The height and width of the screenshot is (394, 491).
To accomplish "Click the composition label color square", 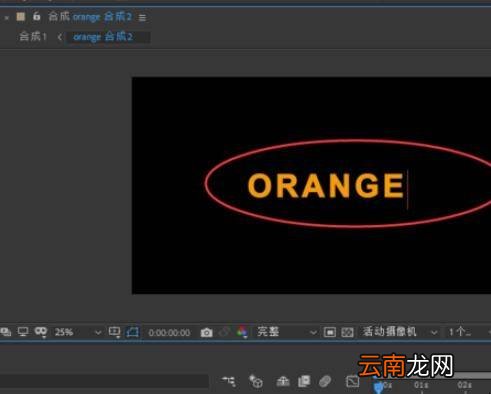I will [21, 16].
